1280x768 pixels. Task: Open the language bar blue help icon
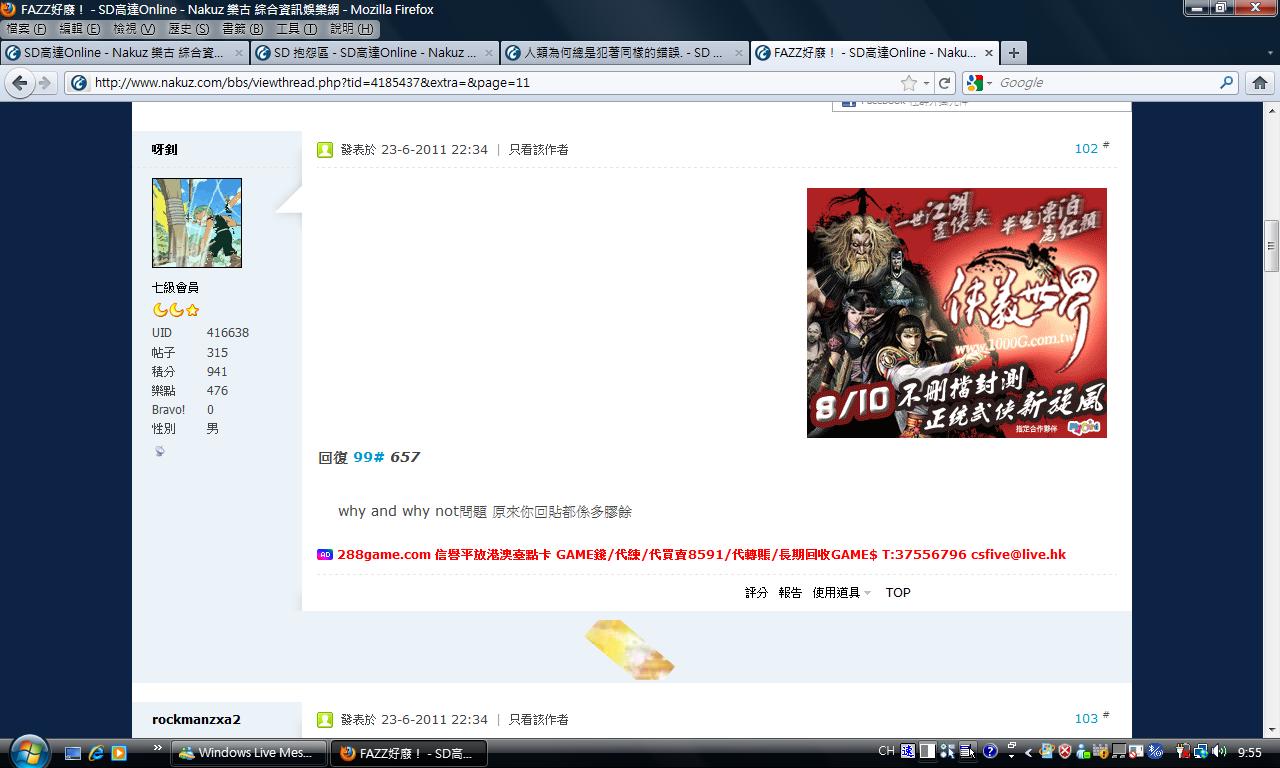[x=990, y=752]
